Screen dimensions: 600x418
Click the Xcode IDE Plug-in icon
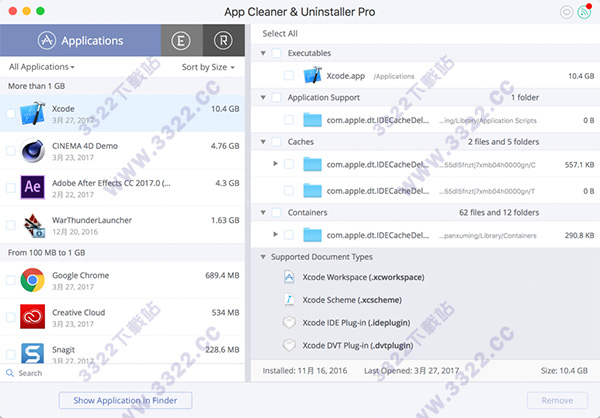[x=289, y=322]
